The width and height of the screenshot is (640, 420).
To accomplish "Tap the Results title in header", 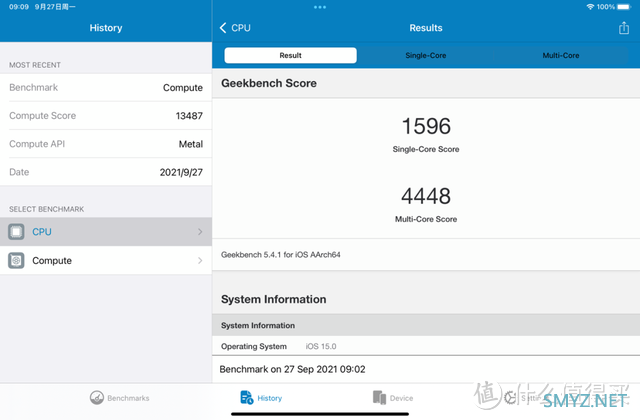I will pyautogui.click(x=426, y=28).
